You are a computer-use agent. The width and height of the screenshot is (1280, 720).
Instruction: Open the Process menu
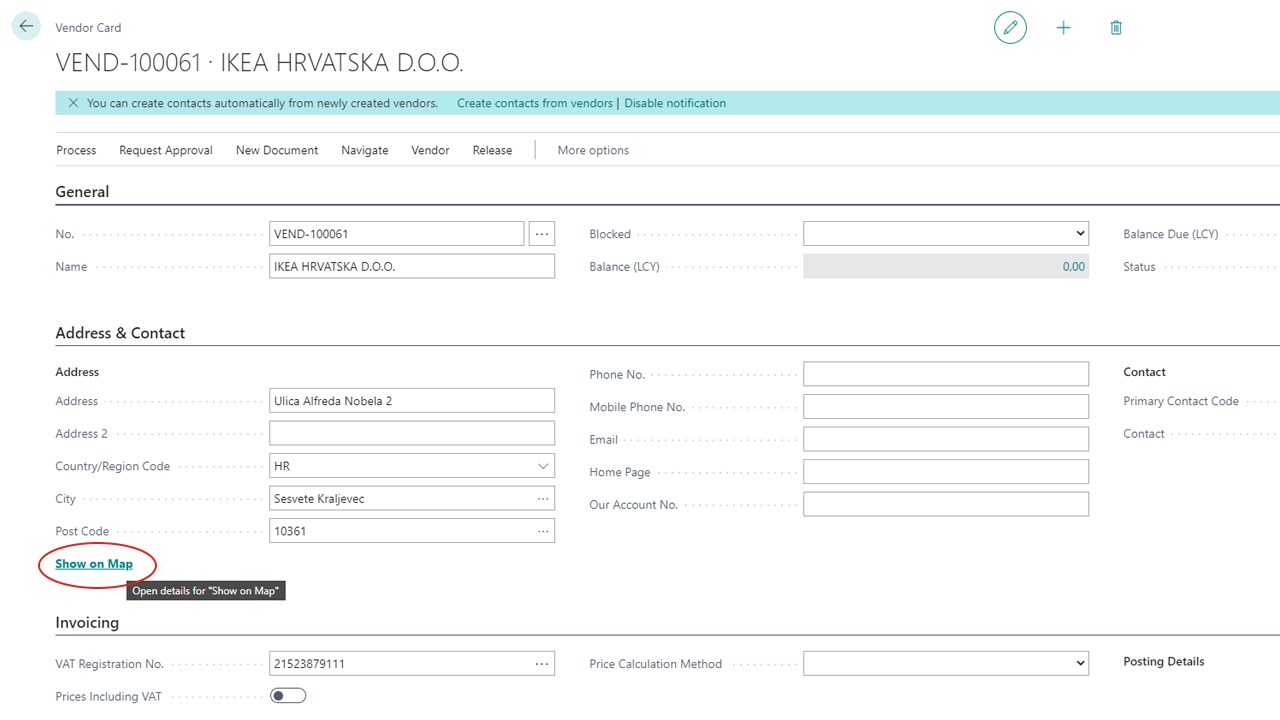pos(76,150)
